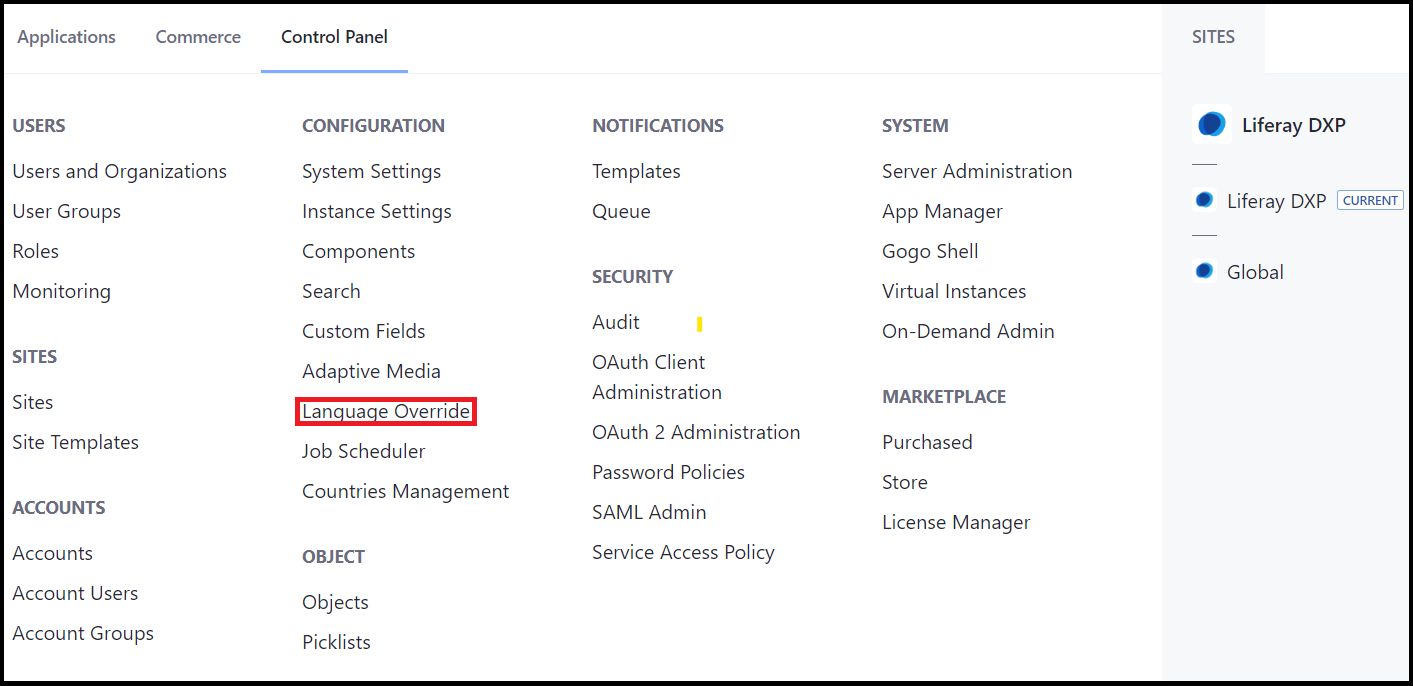
Task: Open Purchased under Marketplace
Action: (927, 442)
